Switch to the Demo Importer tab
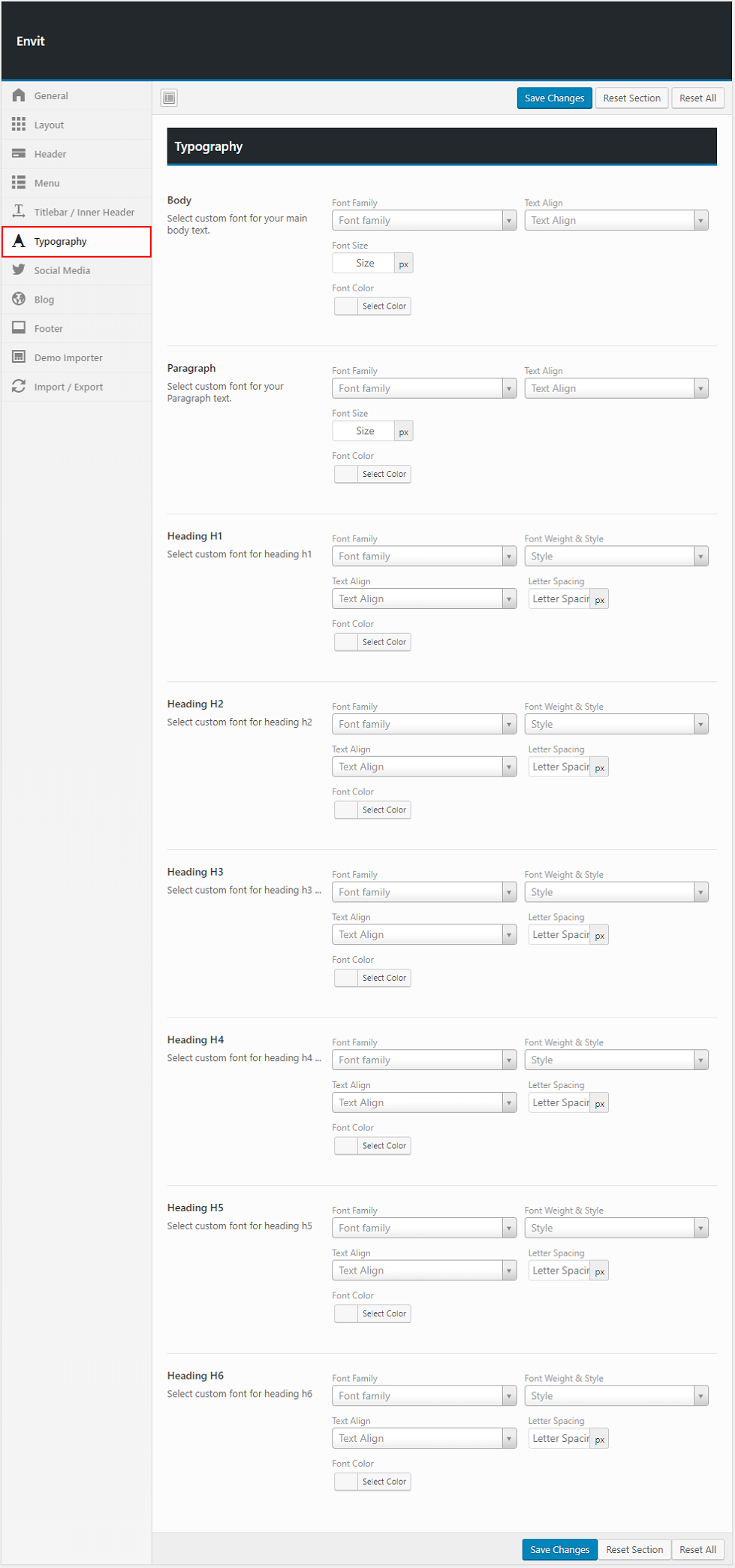 pos(68,358)
